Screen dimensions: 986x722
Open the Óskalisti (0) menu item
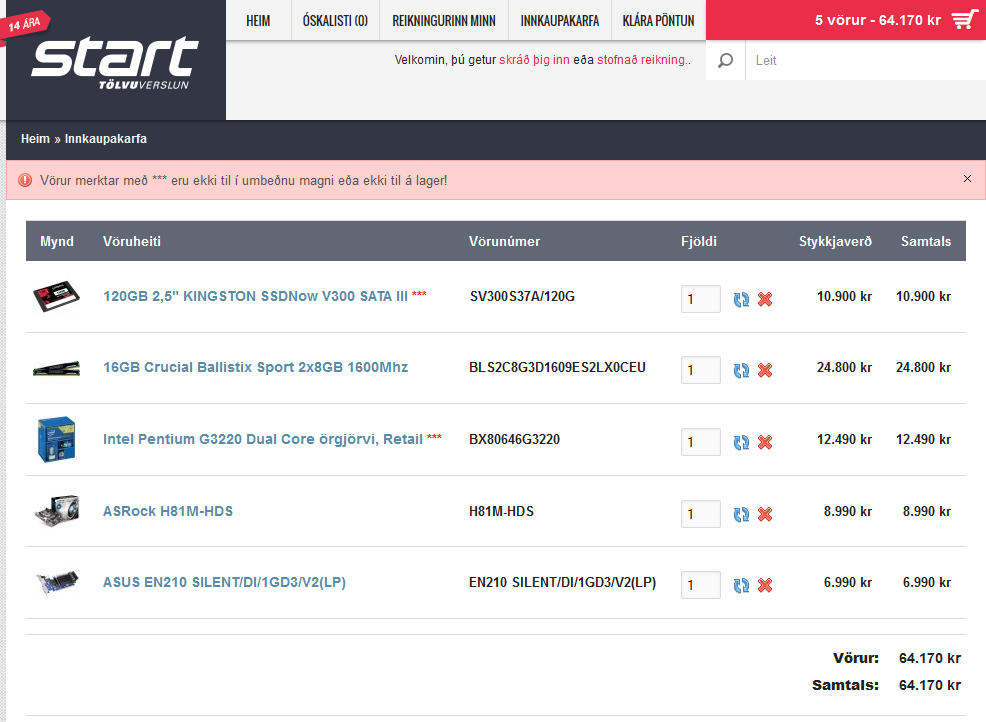click(x=335, y=21)
